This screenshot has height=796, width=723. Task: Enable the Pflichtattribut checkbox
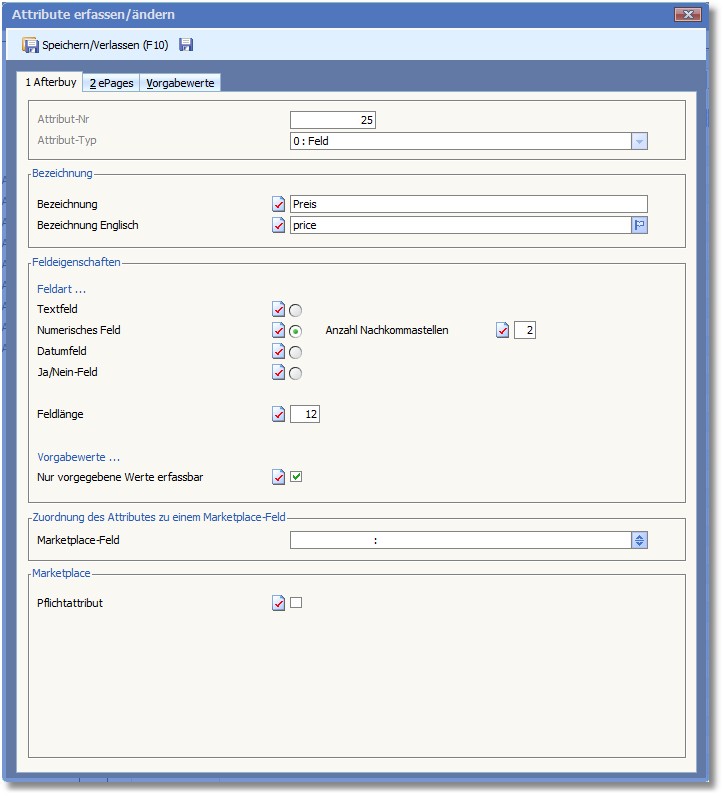pyautogui.click(x=296, y=603)
